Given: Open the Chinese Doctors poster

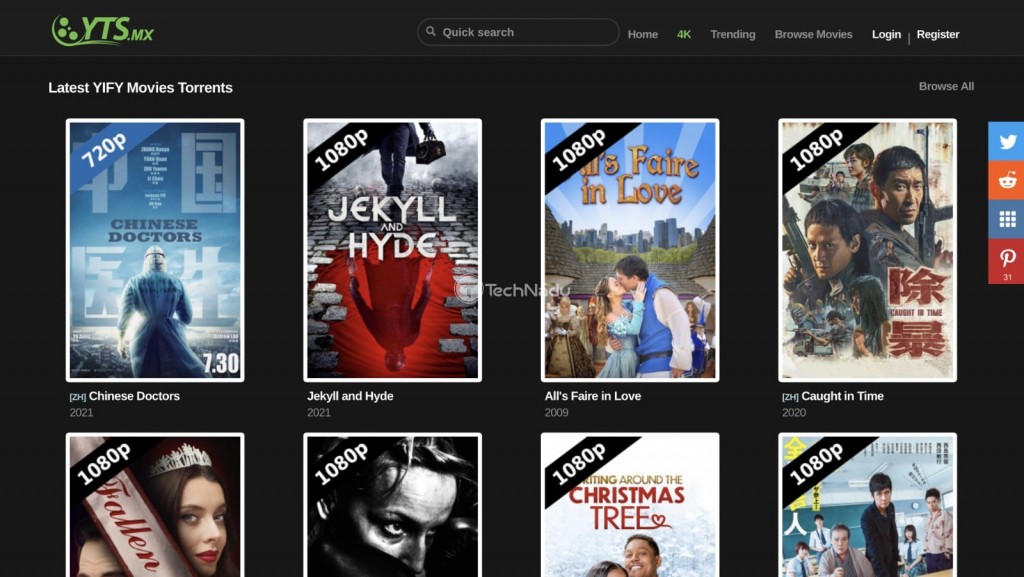Looking at the screenshot, I should pyautogui.click(x=155, y=250).
